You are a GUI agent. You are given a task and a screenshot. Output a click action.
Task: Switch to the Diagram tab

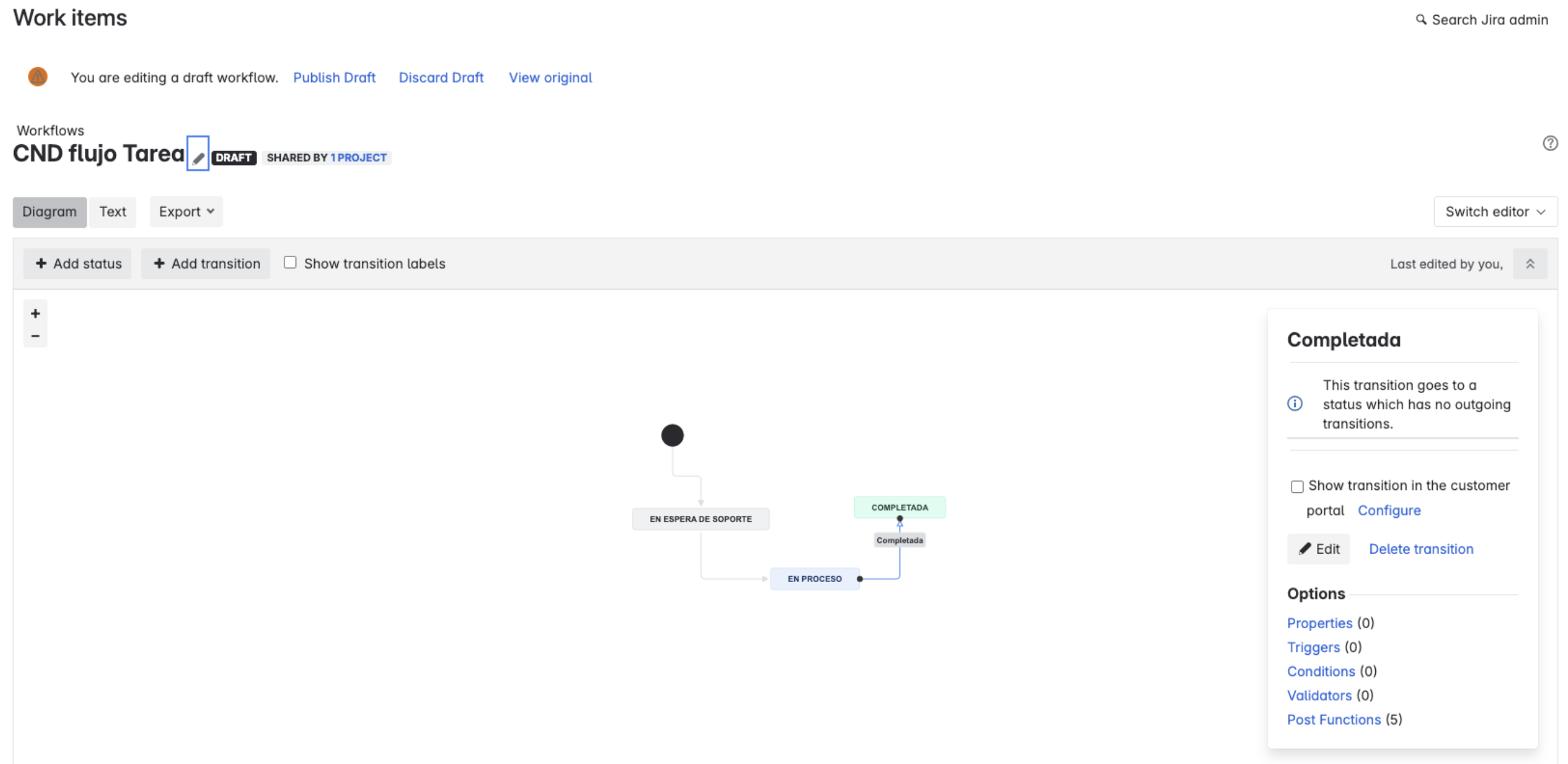[49, 212]
